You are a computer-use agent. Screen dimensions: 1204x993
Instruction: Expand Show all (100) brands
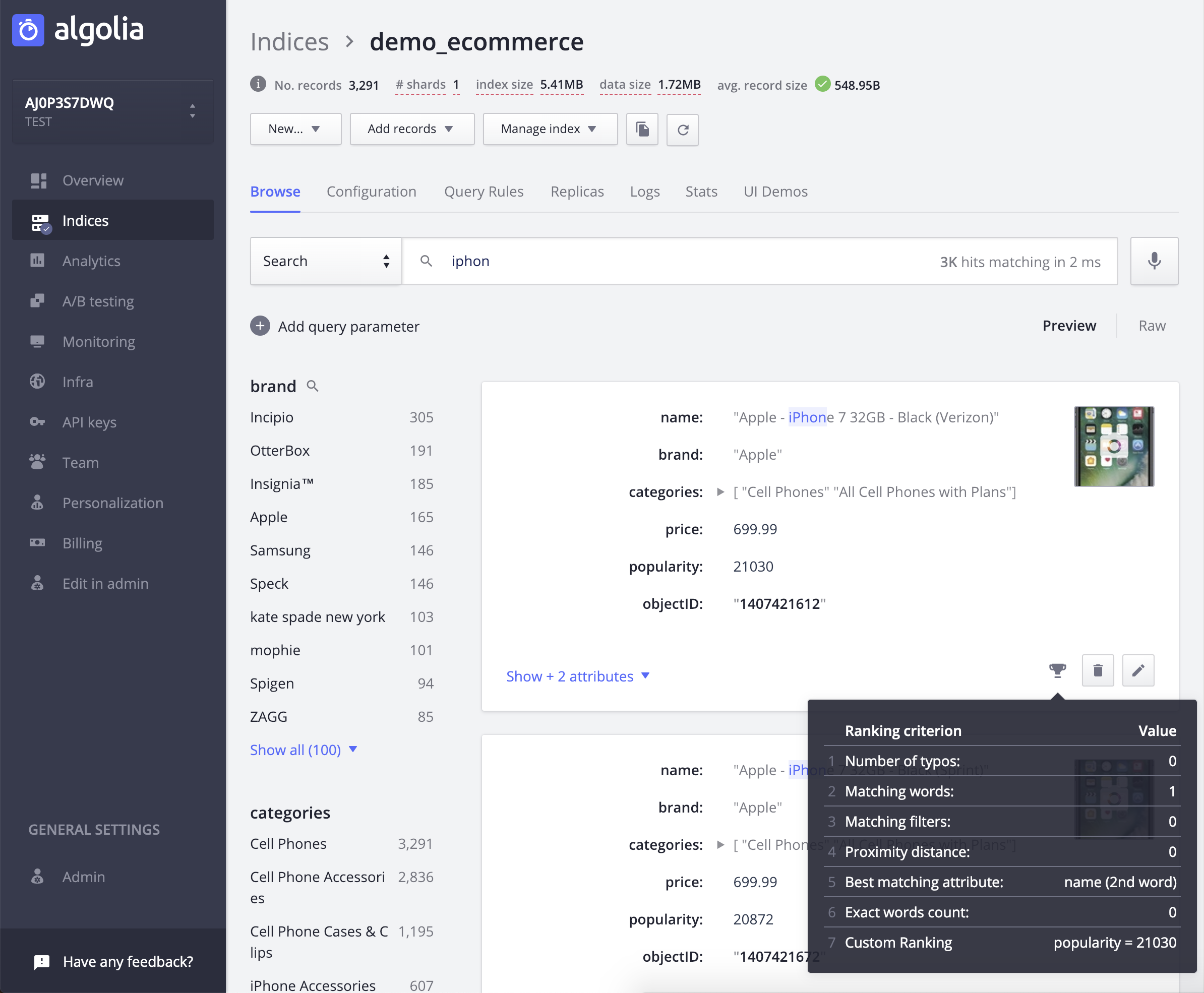point(304,750)
